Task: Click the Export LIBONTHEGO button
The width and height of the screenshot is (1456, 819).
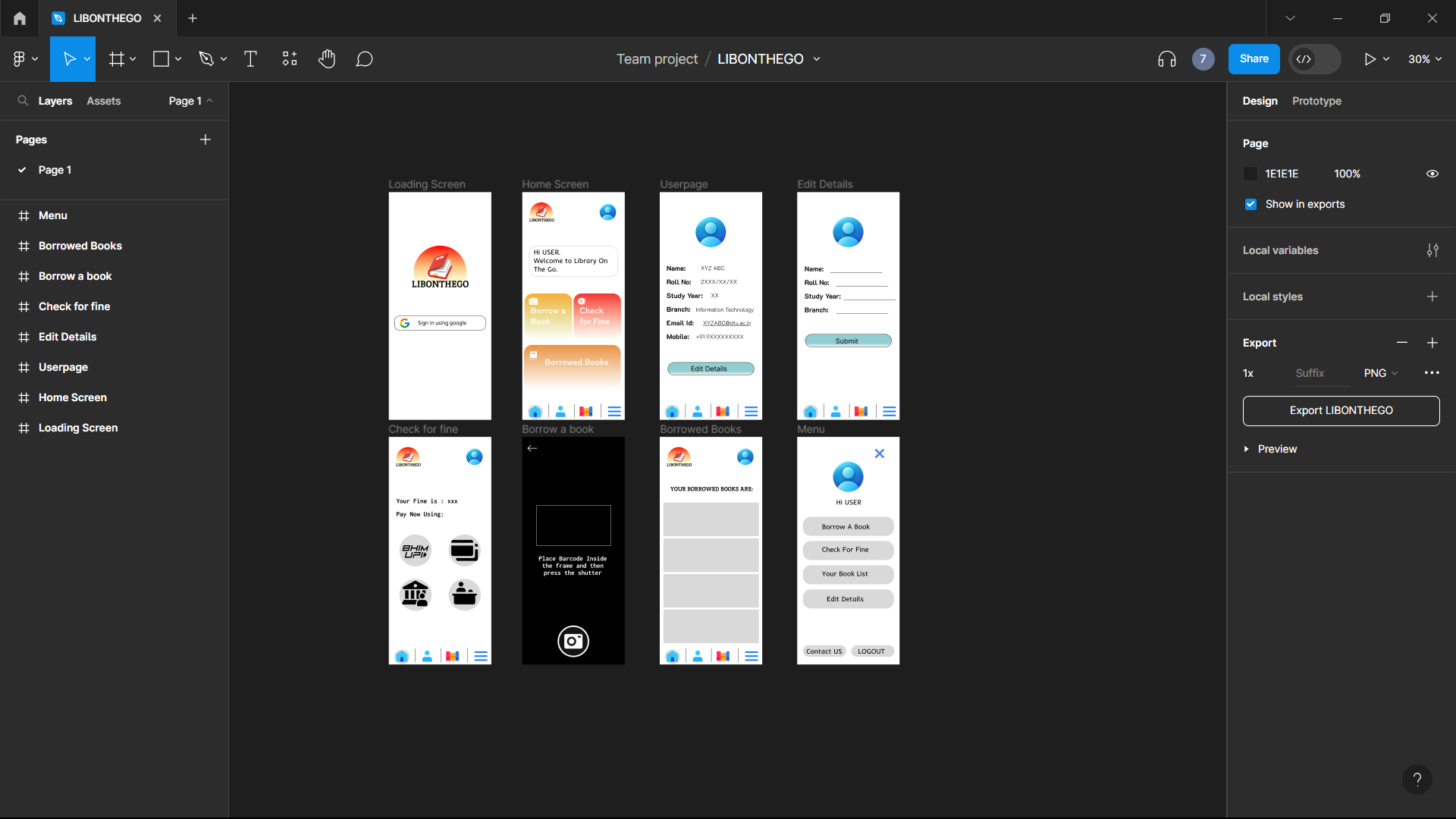Action: pos(1340,410)
